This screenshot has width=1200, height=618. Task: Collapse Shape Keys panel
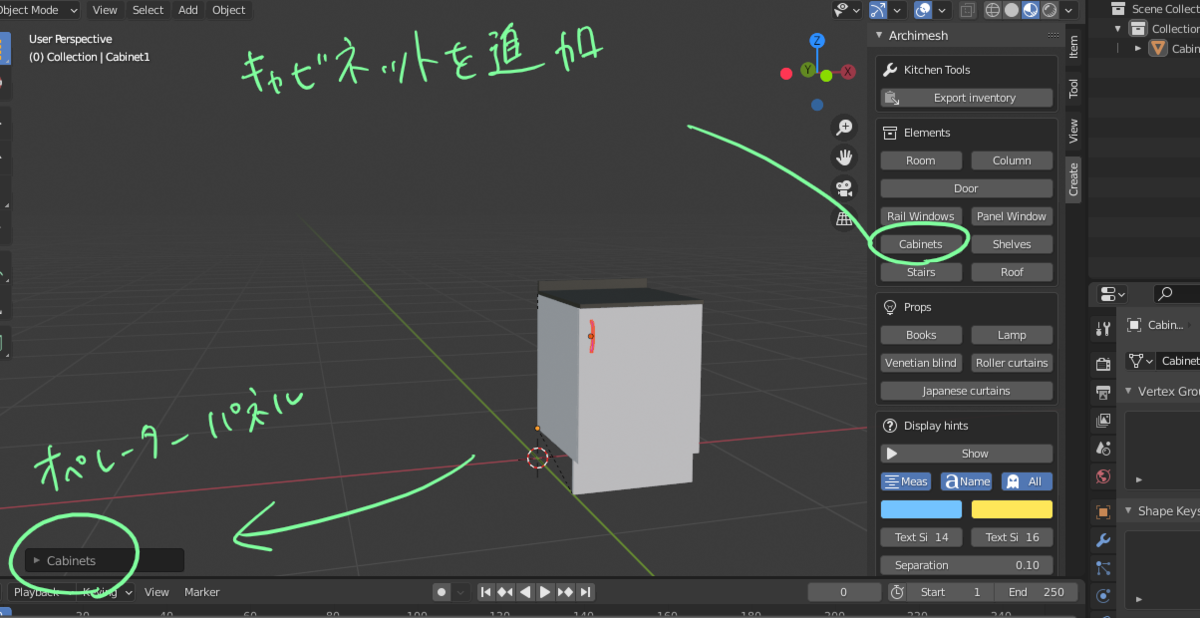(1129, 511)
